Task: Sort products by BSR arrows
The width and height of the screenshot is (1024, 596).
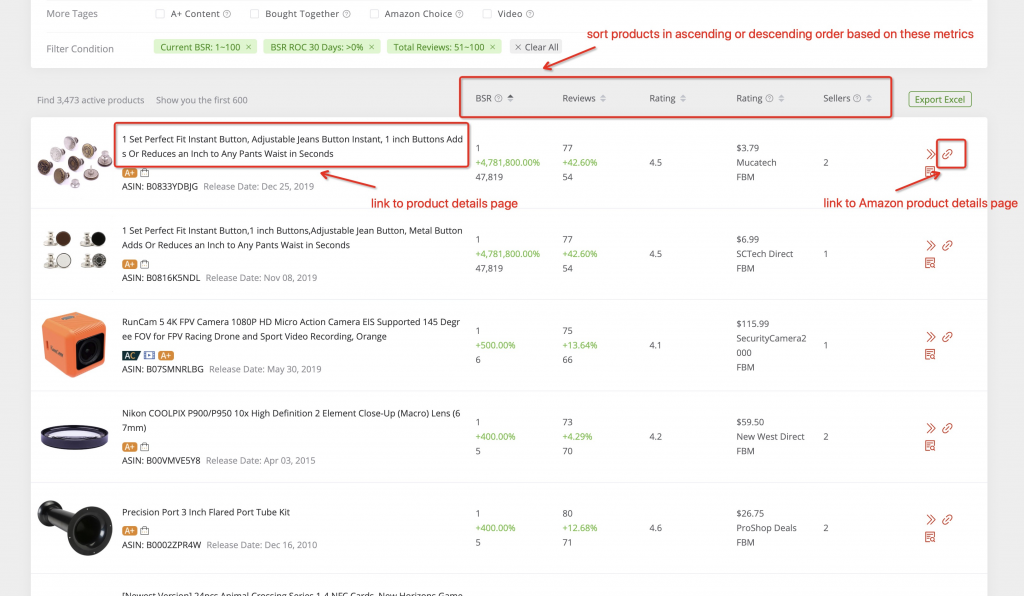Action: click(x=511, y=98)
